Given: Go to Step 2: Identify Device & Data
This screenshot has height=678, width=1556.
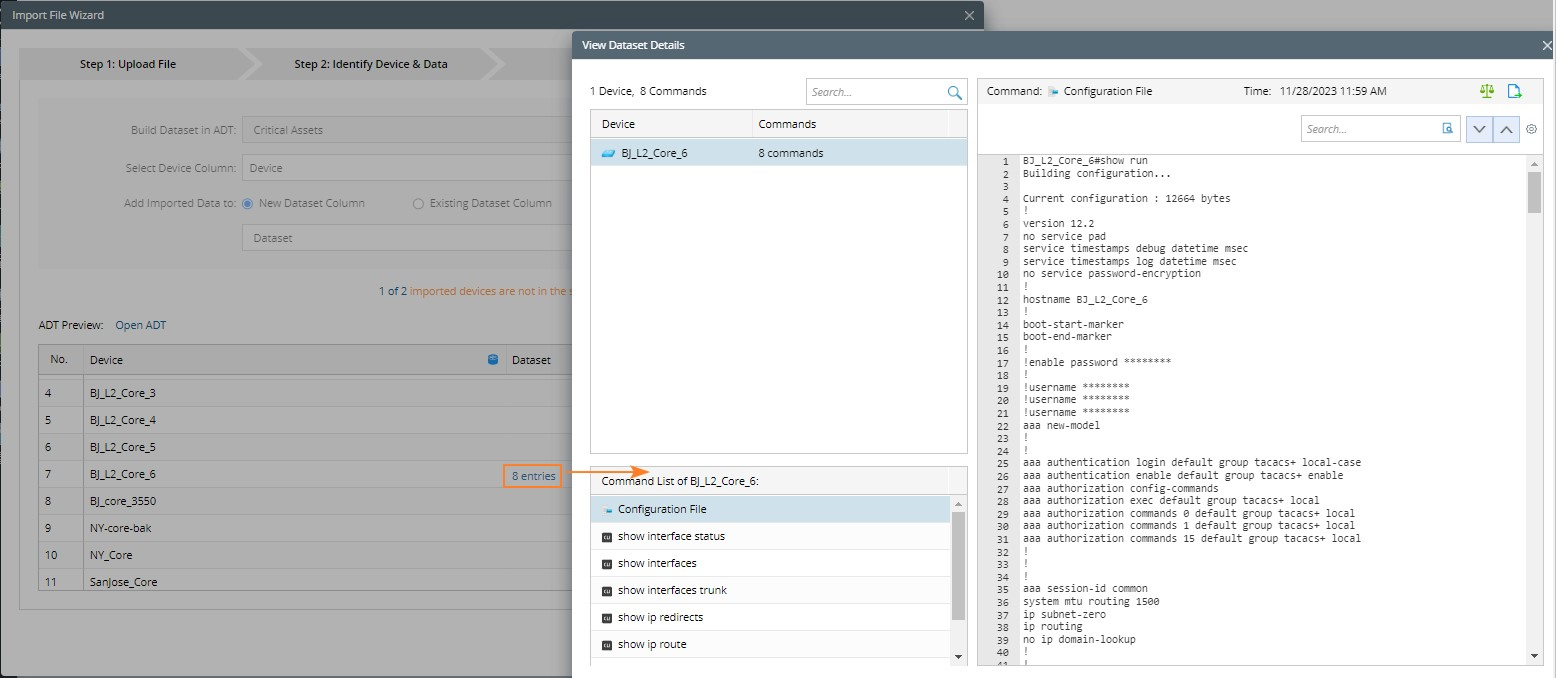Looking at the screenshot, I should coord(370,64).
